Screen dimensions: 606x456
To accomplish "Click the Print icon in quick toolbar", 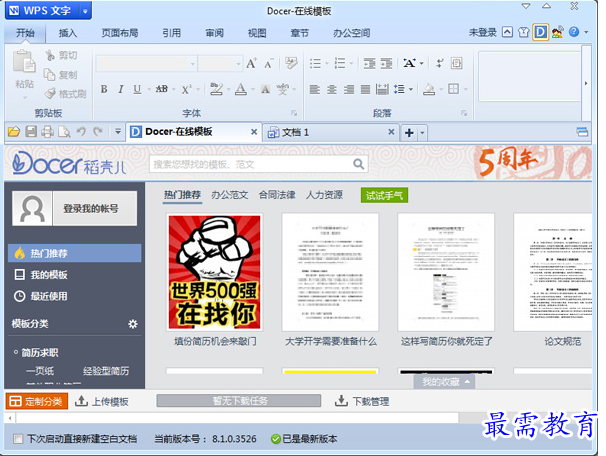I will point(48,132).
